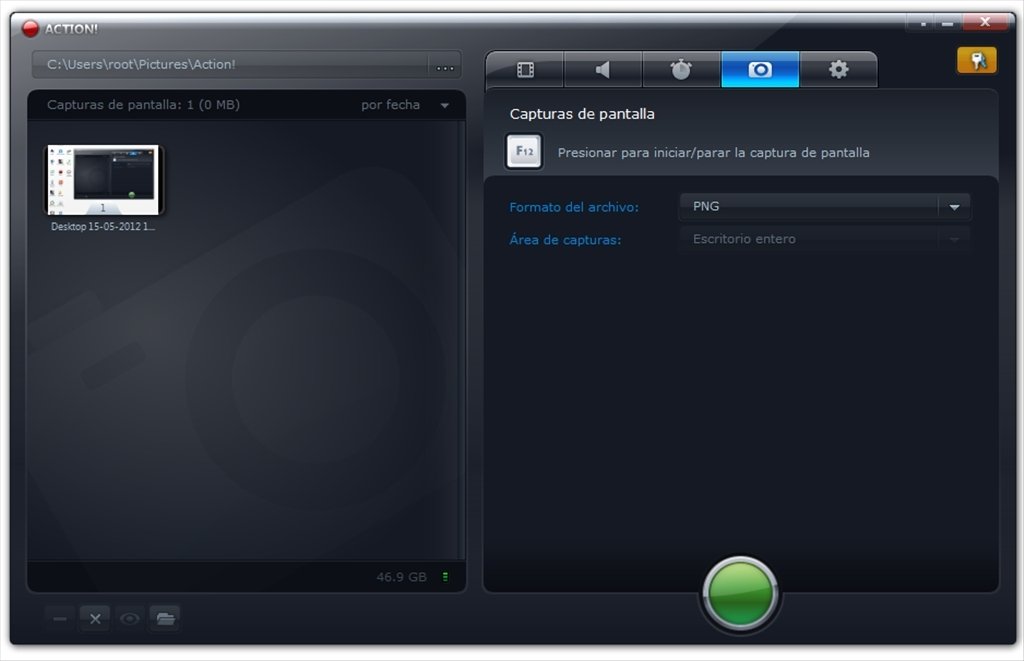Click the minus remove icon
1024x661 pixels.
tap(60, 618)
